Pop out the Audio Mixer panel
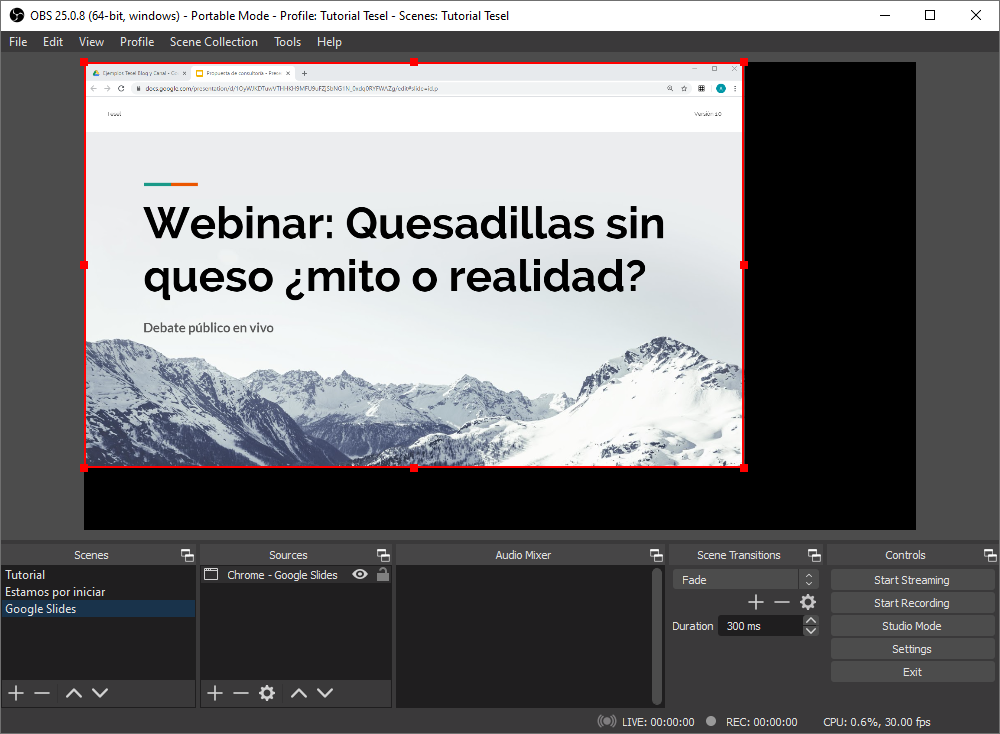1000x734 pixels. tap(656, 554)
